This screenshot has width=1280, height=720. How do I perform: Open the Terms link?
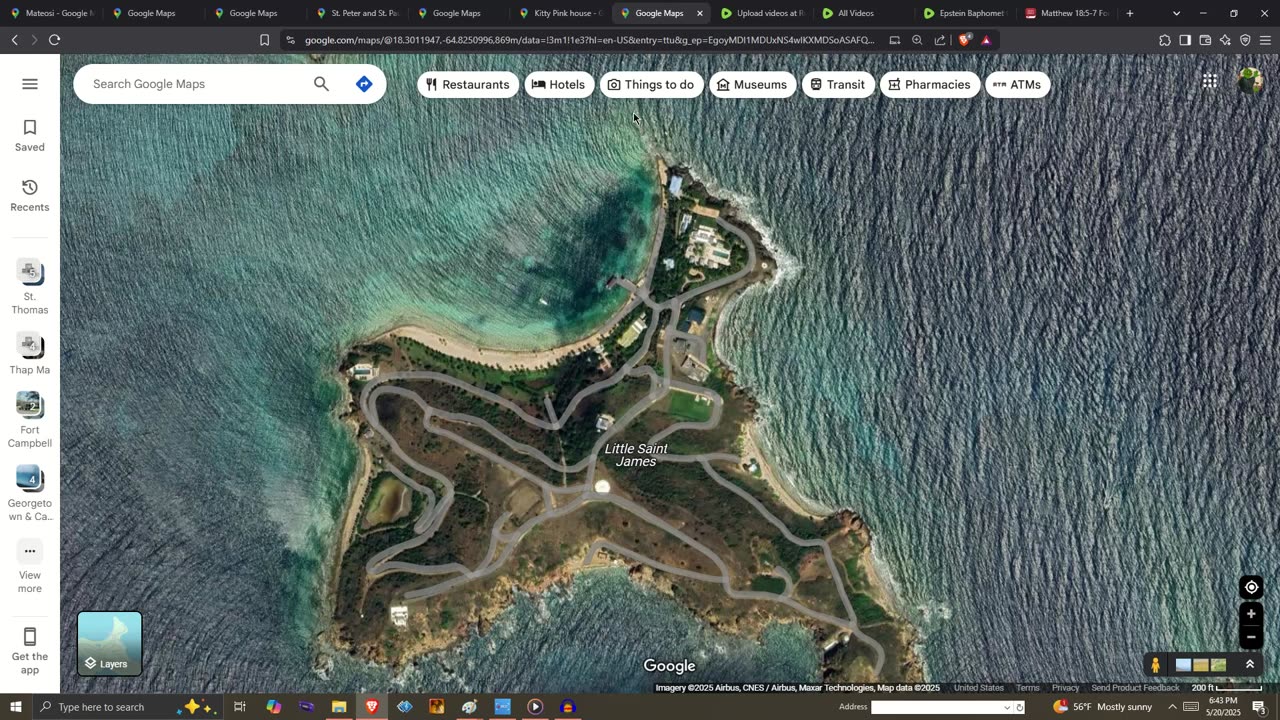click(1028, 688)
